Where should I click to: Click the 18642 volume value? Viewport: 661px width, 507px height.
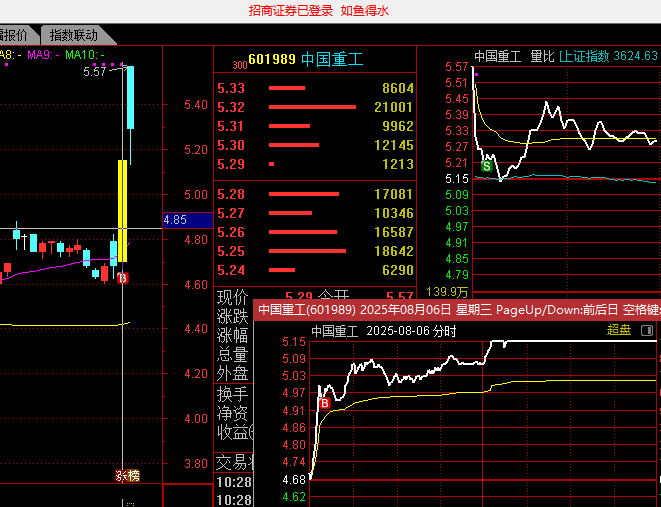click(393, 251)
